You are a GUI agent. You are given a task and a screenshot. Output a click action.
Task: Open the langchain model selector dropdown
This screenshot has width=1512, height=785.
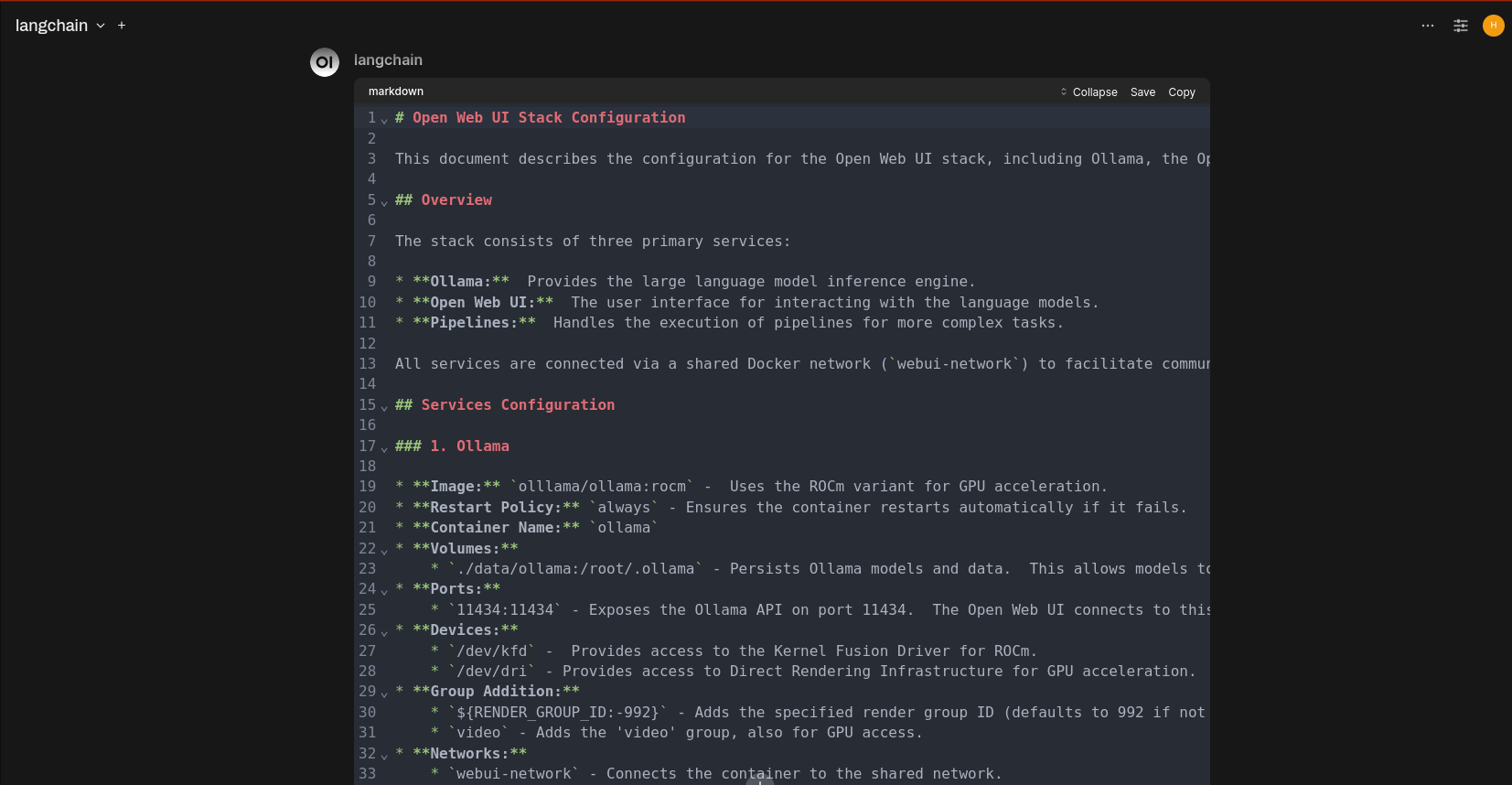coord(60,26)
